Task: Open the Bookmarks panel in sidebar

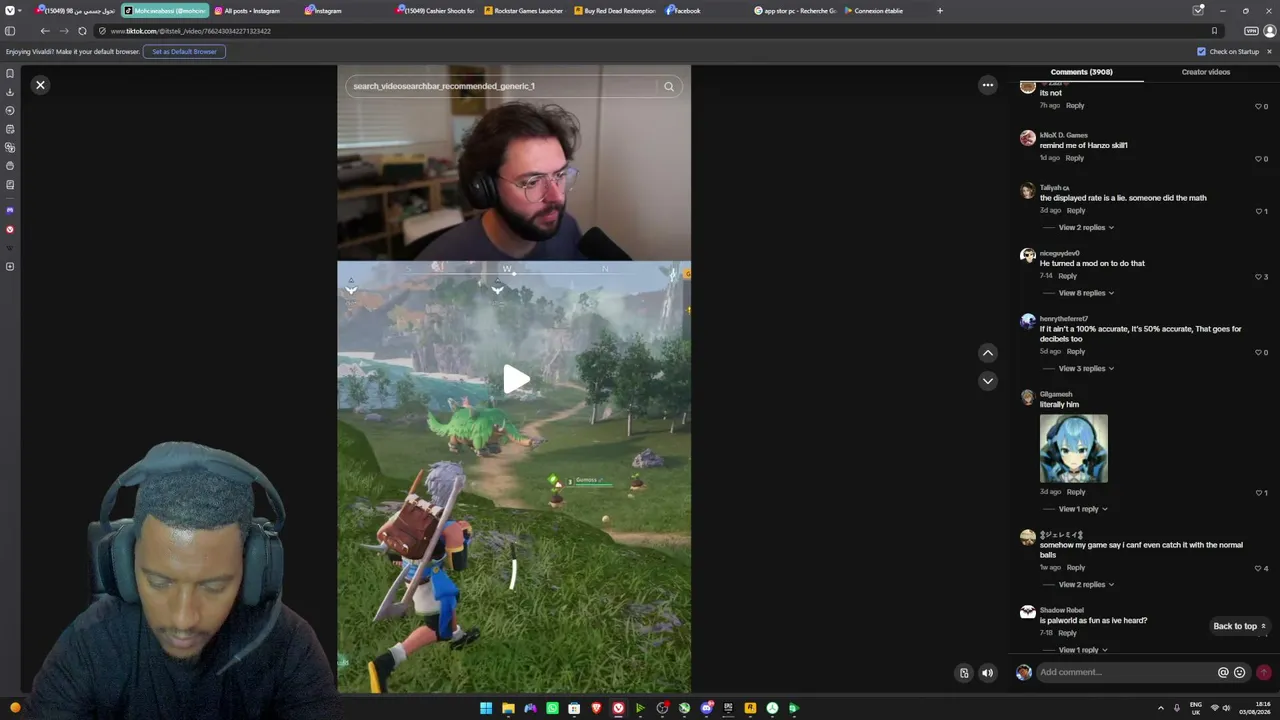Action: 10,73
